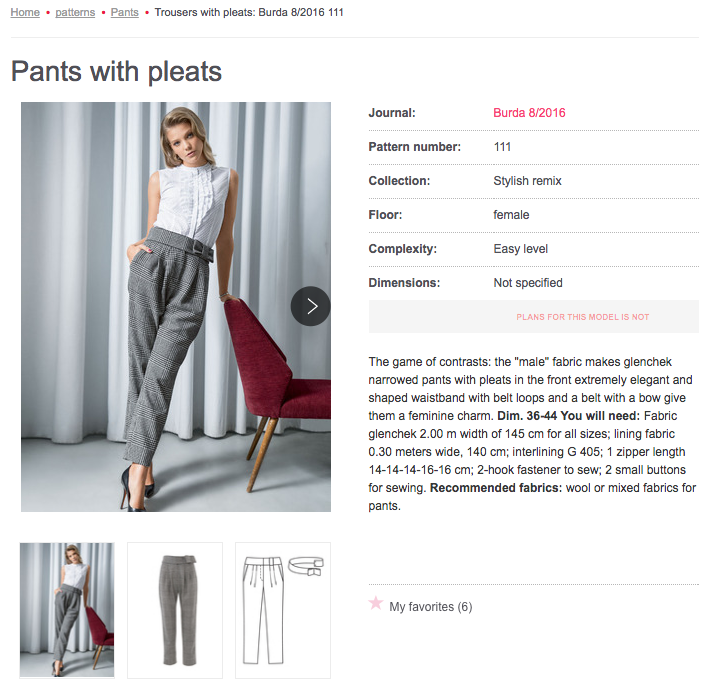Open the Pants category breadcrumb
This screenshot has height=685, width=708.
tap(125, 13)
